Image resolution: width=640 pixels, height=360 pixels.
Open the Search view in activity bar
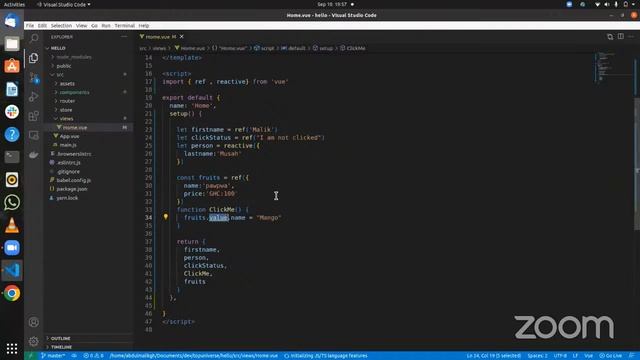click(34, 38)
